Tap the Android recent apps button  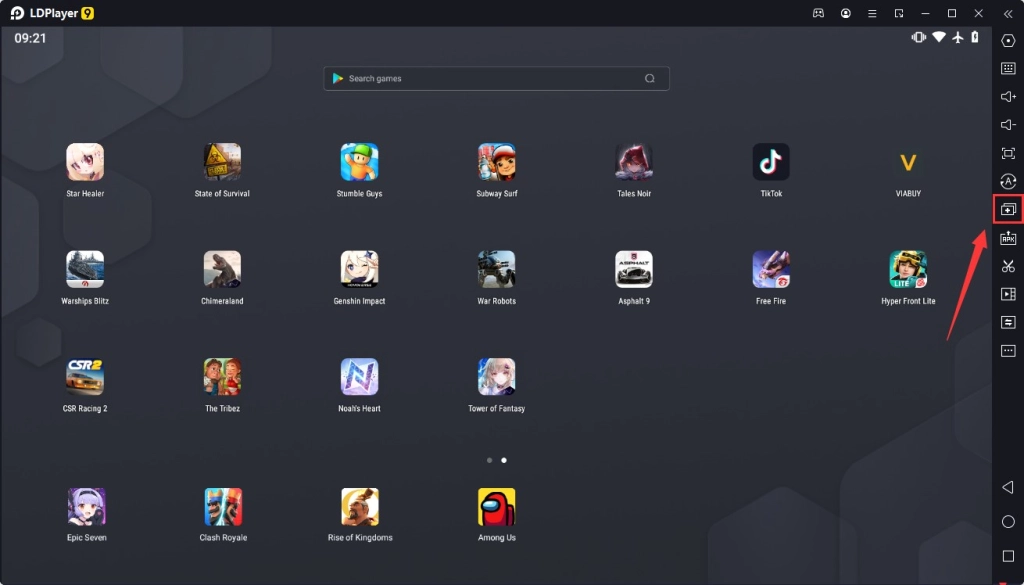click(x=1008, y=556)
